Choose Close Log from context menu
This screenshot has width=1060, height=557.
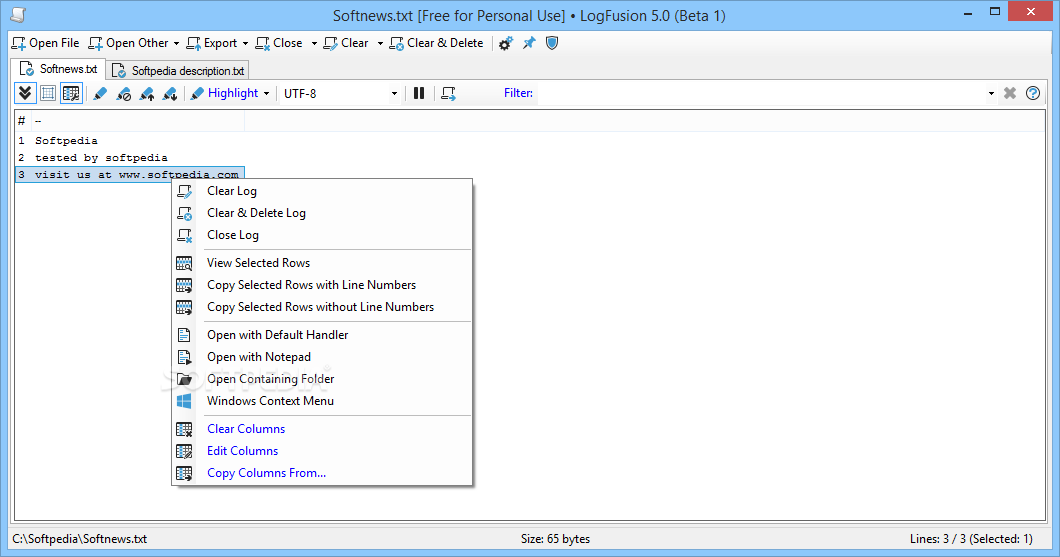[x=322, y=235]
